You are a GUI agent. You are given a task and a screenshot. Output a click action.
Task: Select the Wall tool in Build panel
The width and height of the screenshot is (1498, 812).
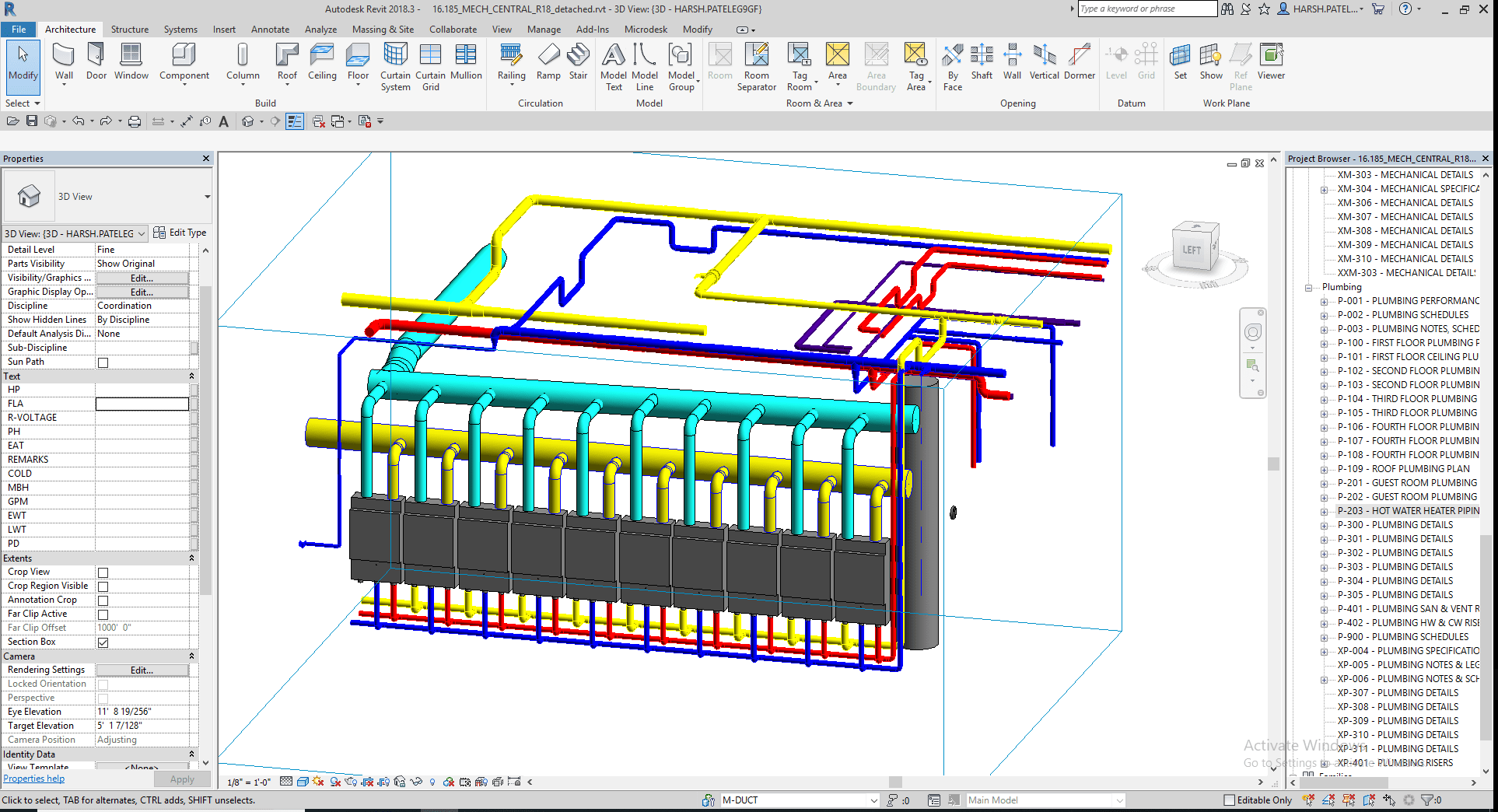pos(64,62)
